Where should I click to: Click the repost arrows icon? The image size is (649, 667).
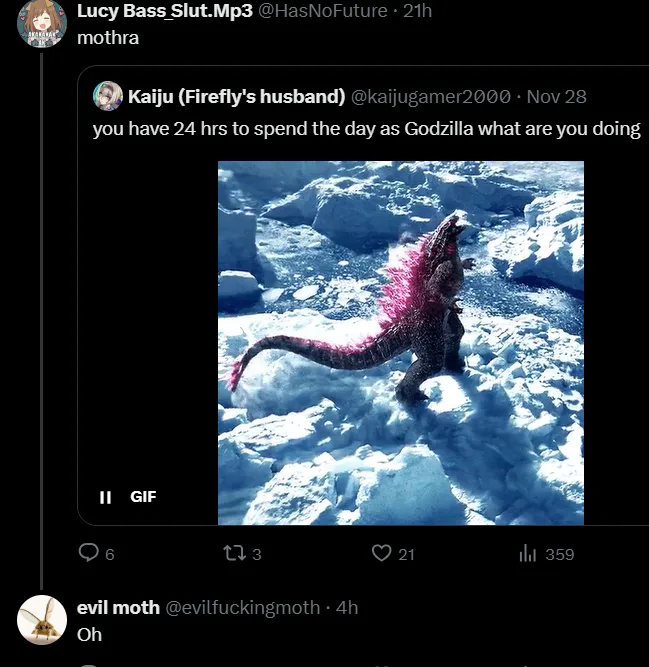coord(234,553)
